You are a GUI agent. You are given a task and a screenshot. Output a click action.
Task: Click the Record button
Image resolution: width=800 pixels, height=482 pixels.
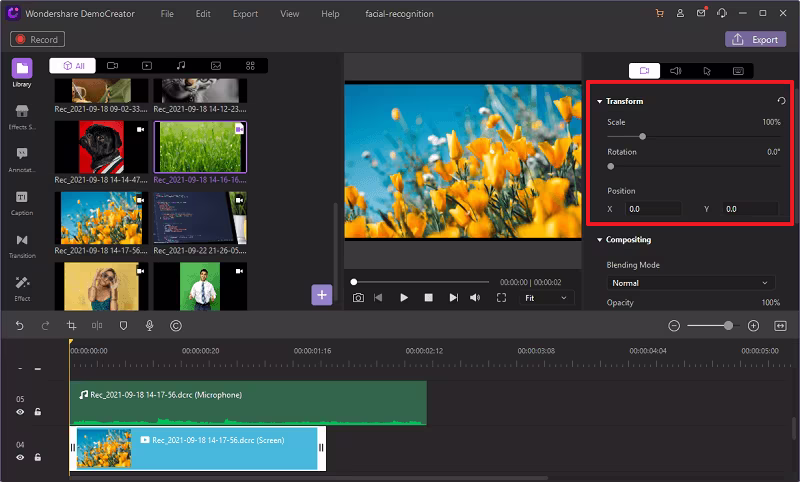[x=37, y=39]
